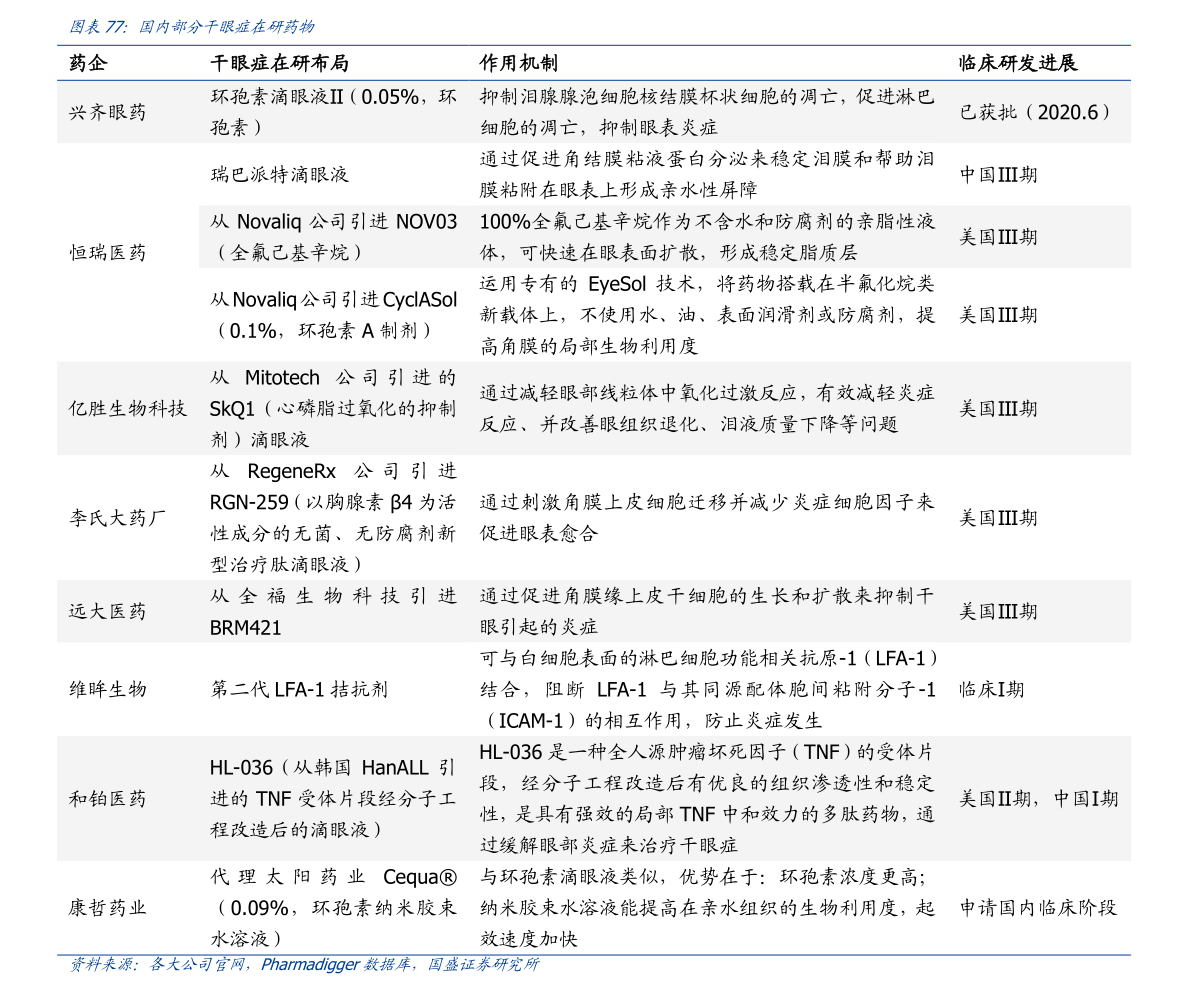1191x992 pixels.
Task: Select the '作用机制' column header
Action: 519,63
